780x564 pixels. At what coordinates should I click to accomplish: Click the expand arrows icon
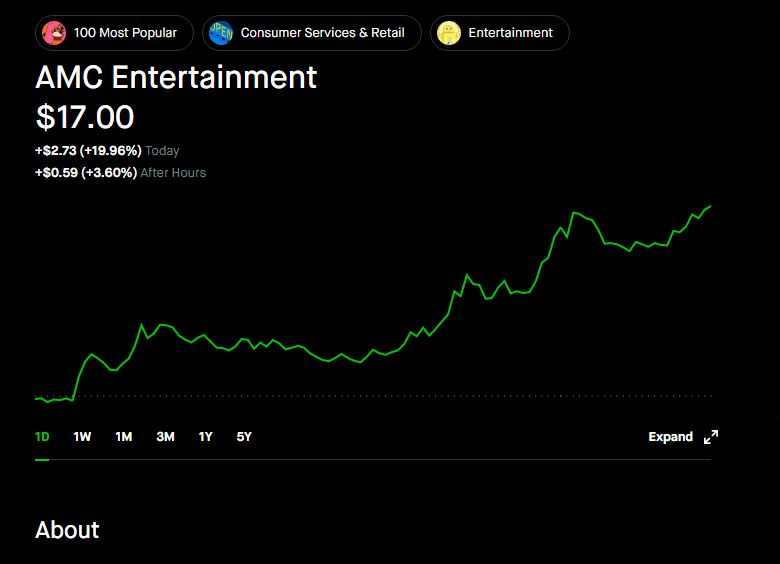point(711,437)
